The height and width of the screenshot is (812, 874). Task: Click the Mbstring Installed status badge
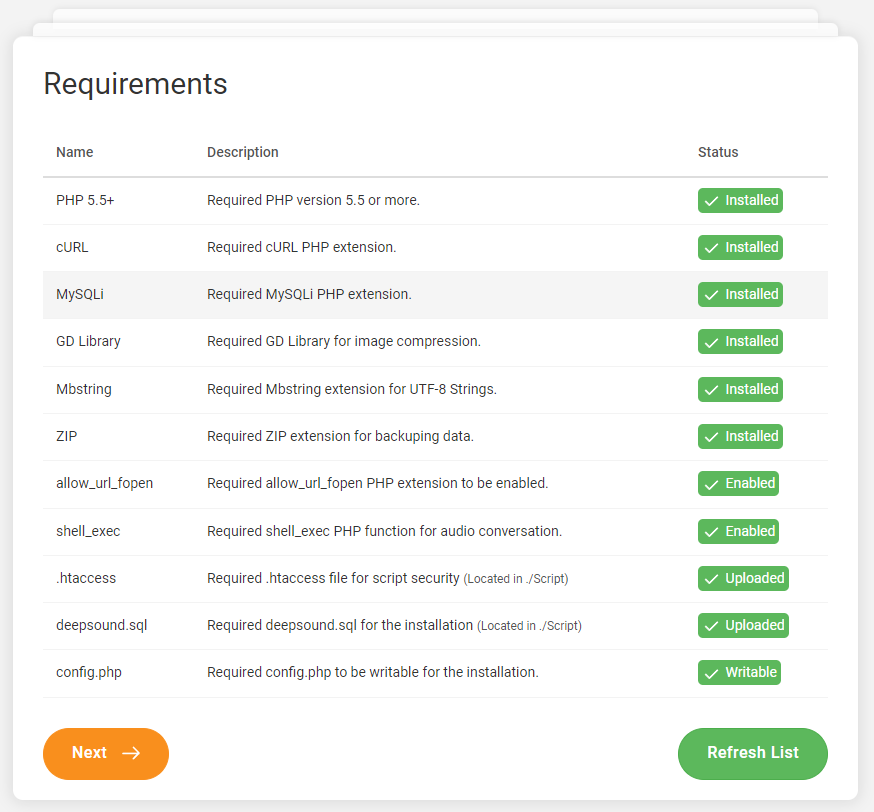click(x=740, y=389)
